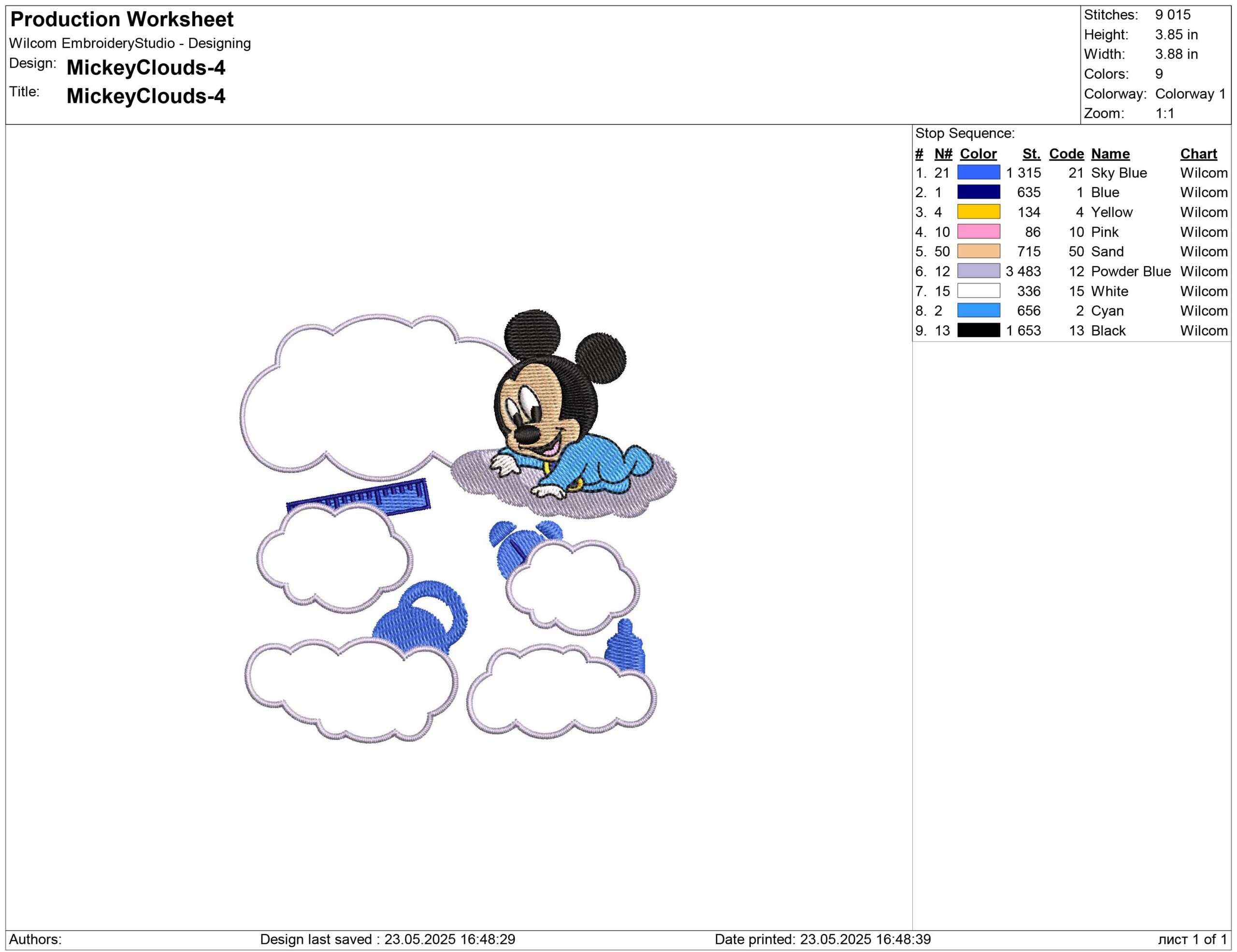Select the Black thread swatch
This screenshot has height=952, width=1237.
(x=978, y=330)
